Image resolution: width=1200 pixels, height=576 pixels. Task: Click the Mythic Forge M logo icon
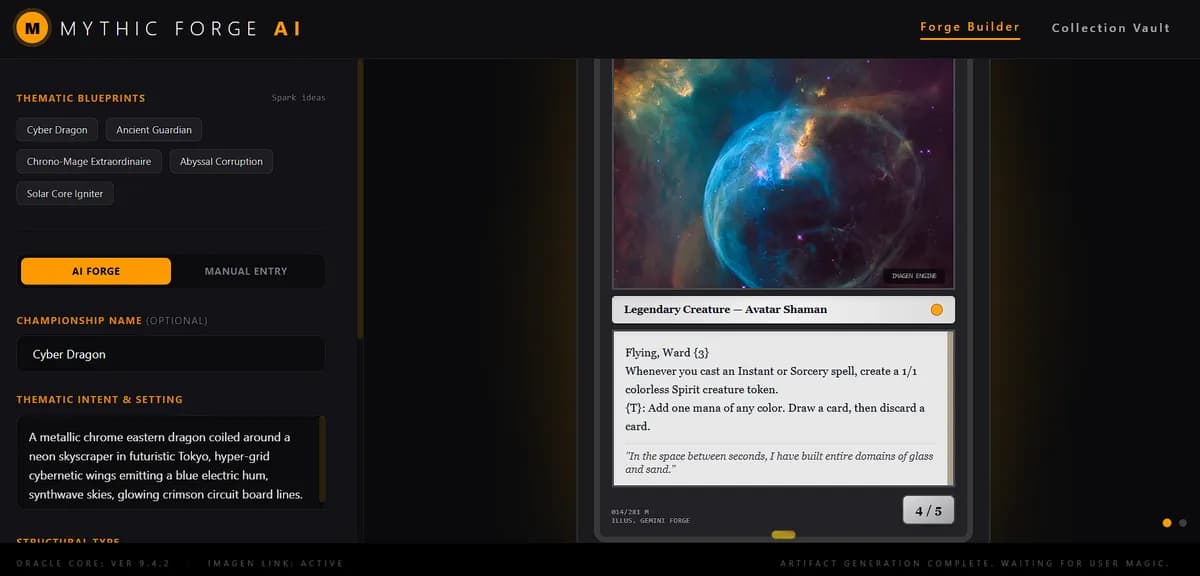(33, 29)
